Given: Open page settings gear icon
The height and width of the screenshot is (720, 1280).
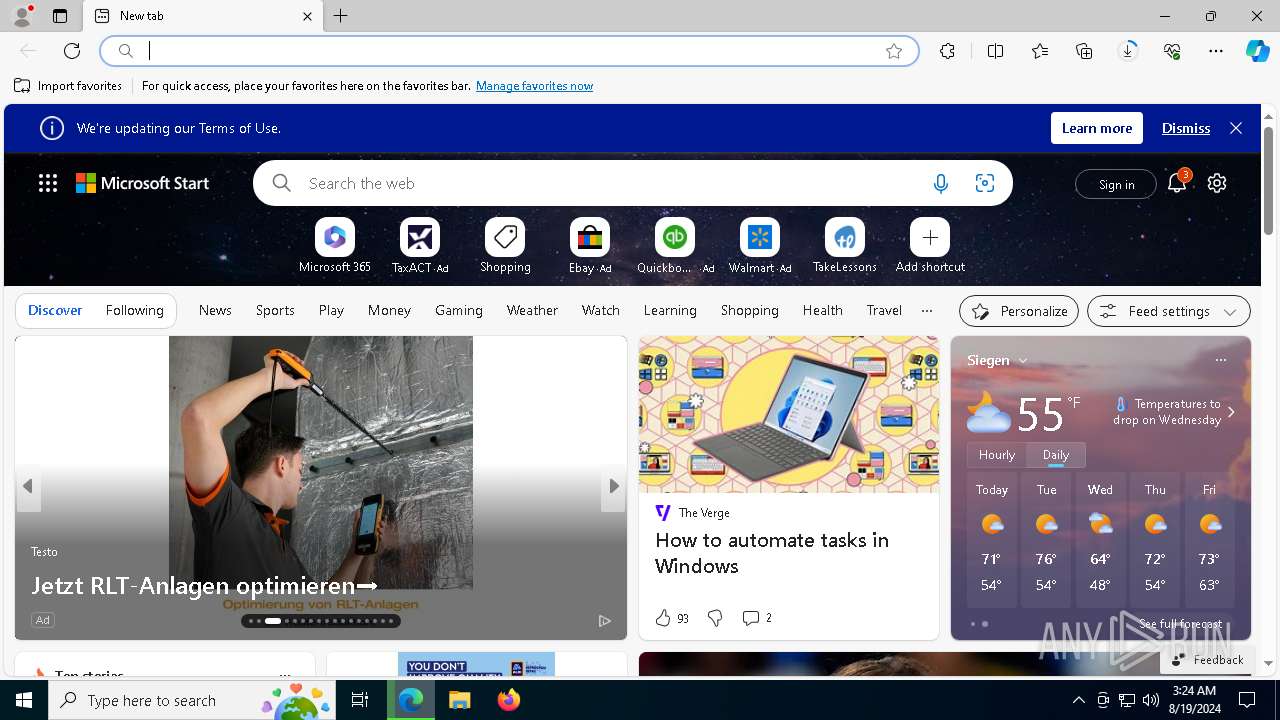Looking at the screenshot, I should tap(1217, 183).
